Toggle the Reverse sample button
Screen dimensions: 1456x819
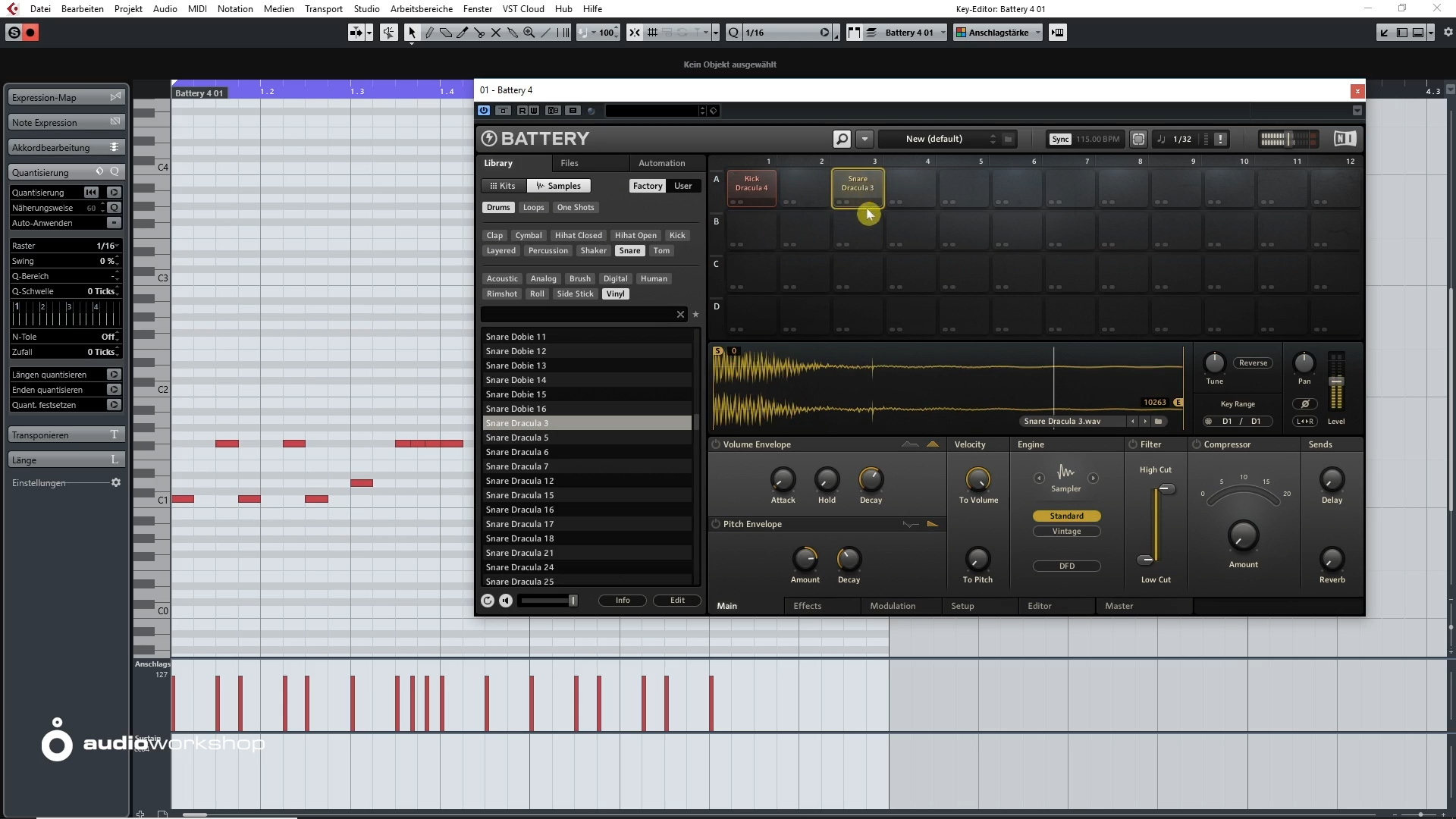(1253, 363)
